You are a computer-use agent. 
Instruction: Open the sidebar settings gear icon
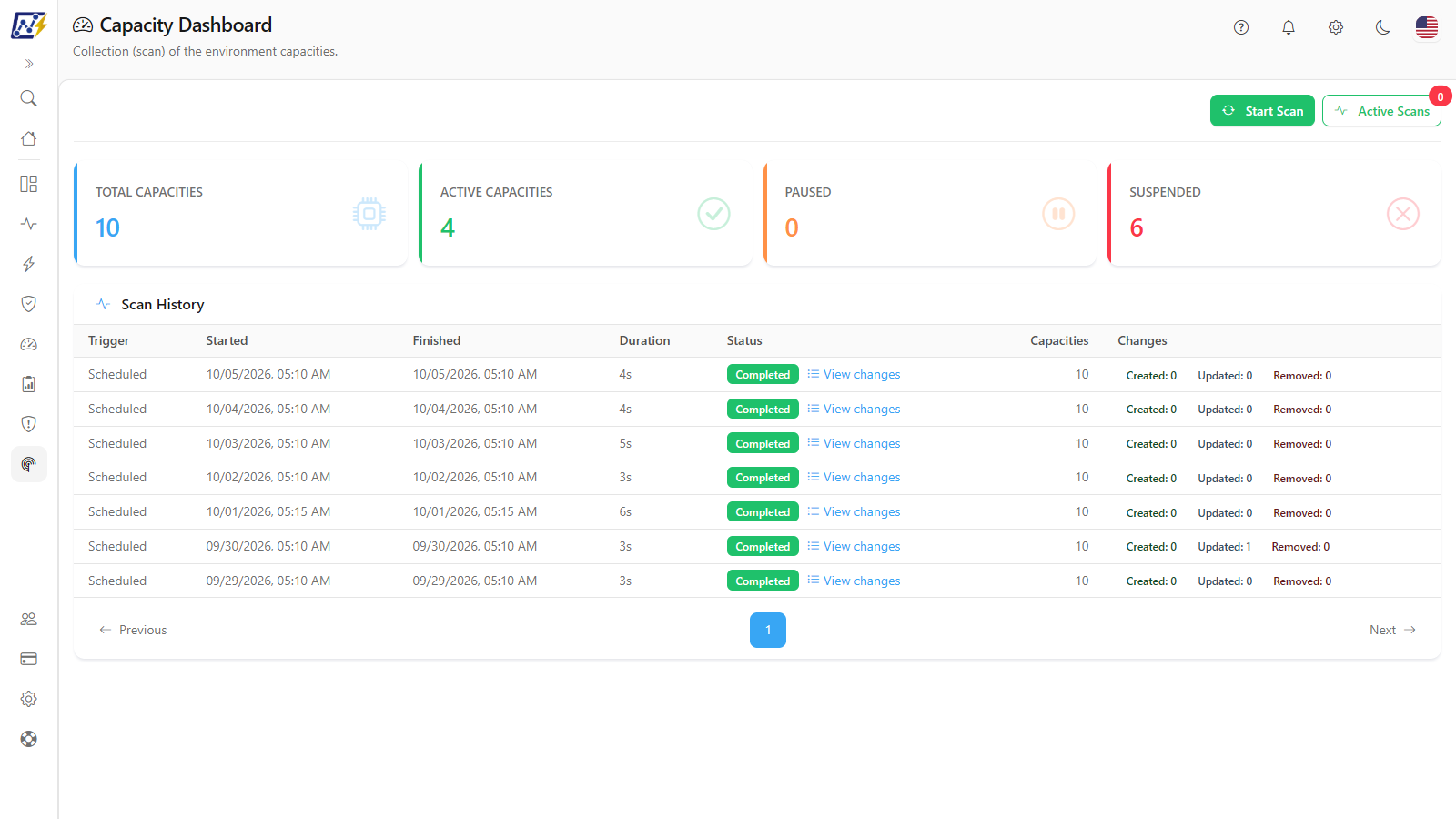29,699
